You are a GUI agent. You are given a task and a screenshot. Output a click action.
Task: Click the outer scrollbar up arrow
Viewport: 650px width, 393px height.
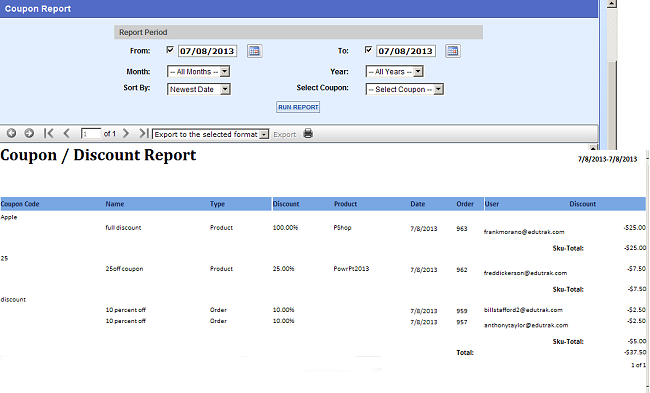tap(612, 3)
